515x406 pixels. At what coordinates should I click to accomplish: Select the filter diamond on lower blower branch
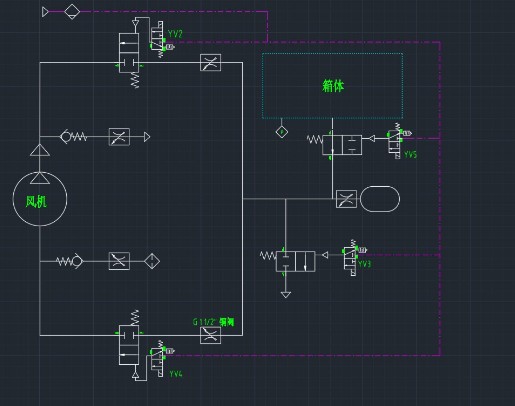tap(152, 261)
